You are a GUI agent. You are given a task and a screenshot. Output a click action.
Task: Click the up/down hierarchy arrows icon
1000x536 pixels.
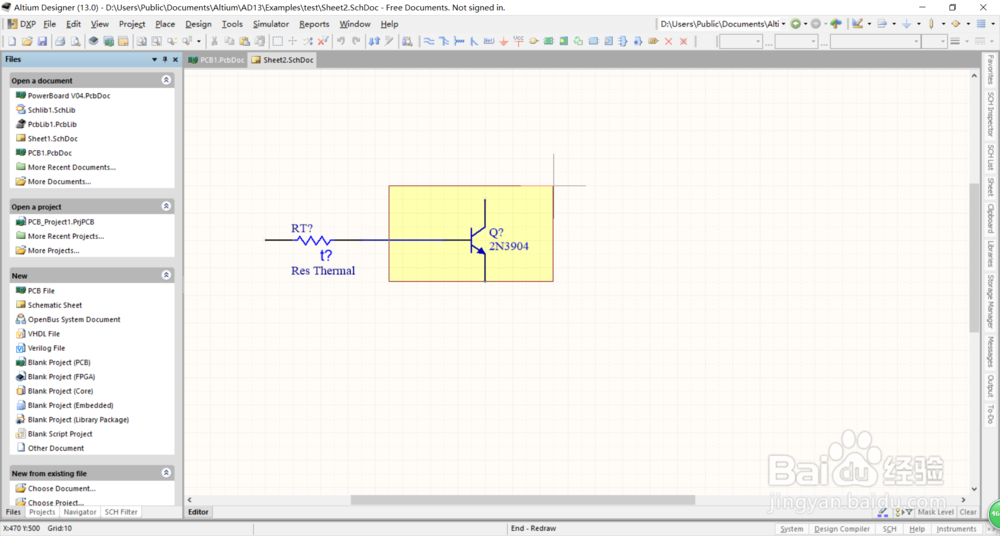[374, 41]
